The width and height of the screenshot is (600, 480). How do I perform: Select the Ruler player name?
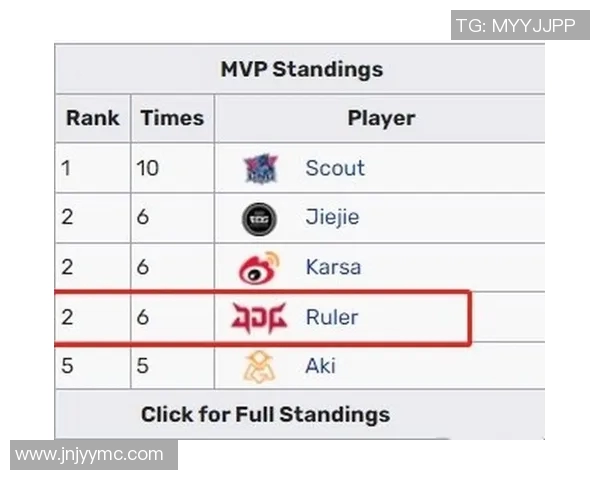[x=331, y=318]
